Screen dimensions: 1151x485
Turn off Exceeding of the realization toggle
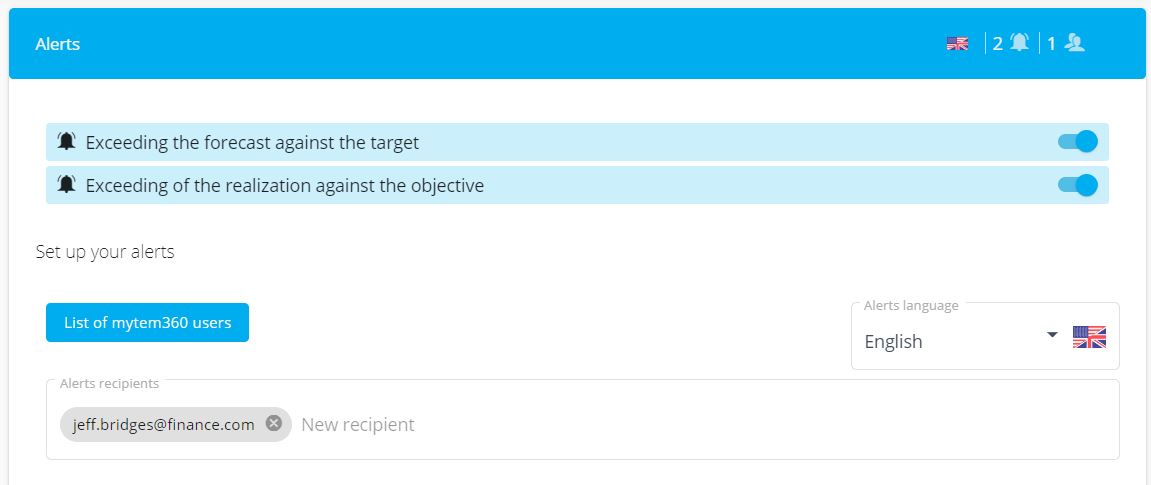[x=1078, y=185]
